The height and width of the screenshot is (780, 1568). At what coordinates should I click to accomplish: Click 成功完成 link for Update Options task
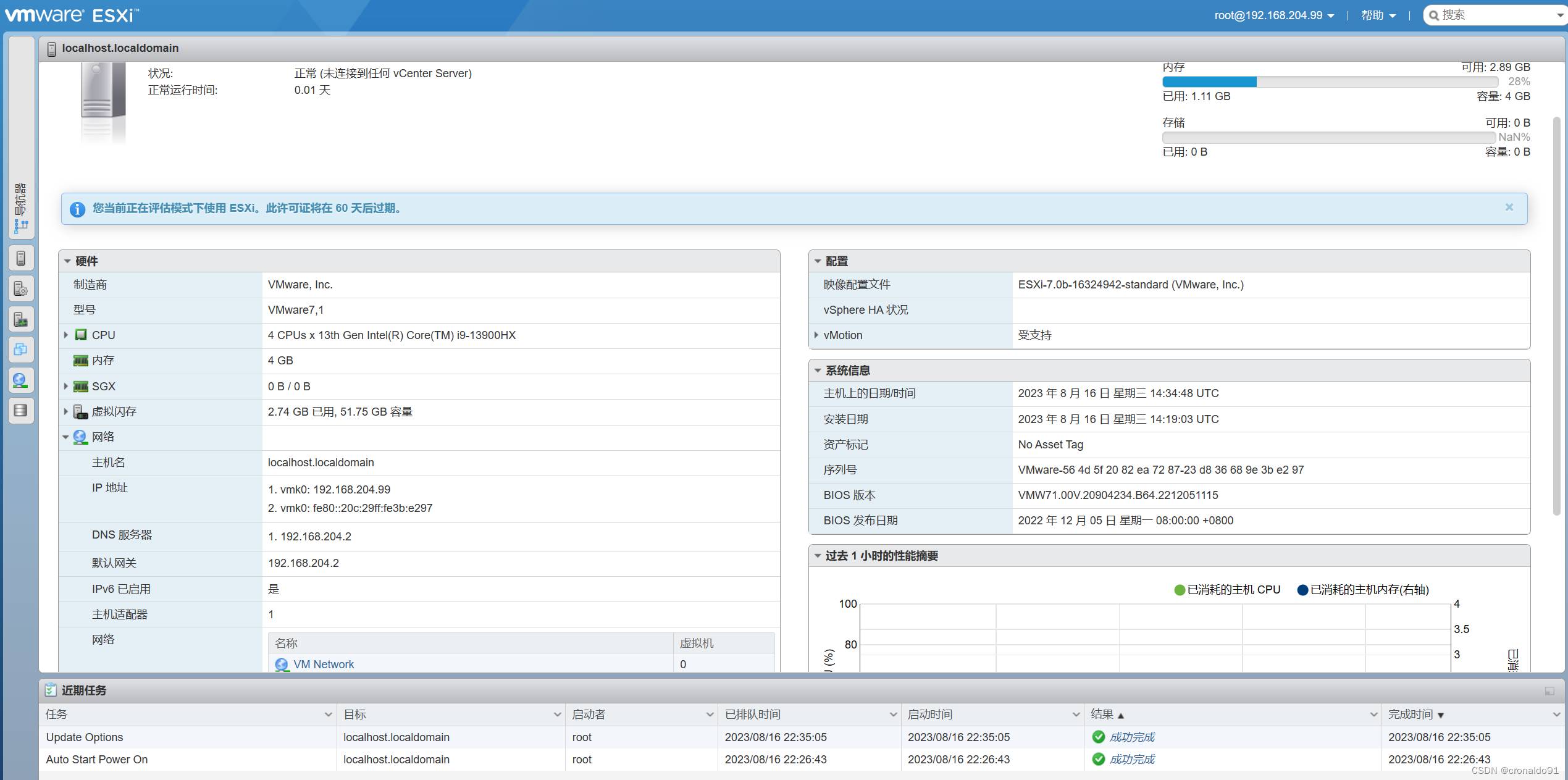[1131, 737]
